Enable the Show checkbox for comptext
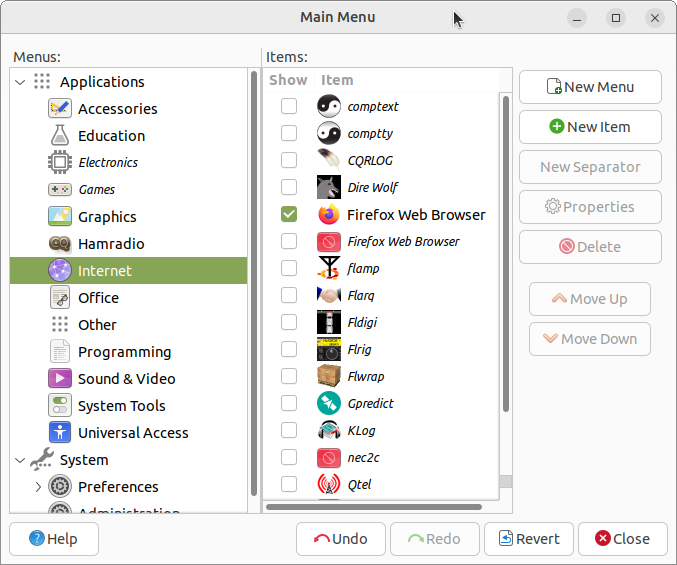Viewport: 677px width, 565px height. 289,106
